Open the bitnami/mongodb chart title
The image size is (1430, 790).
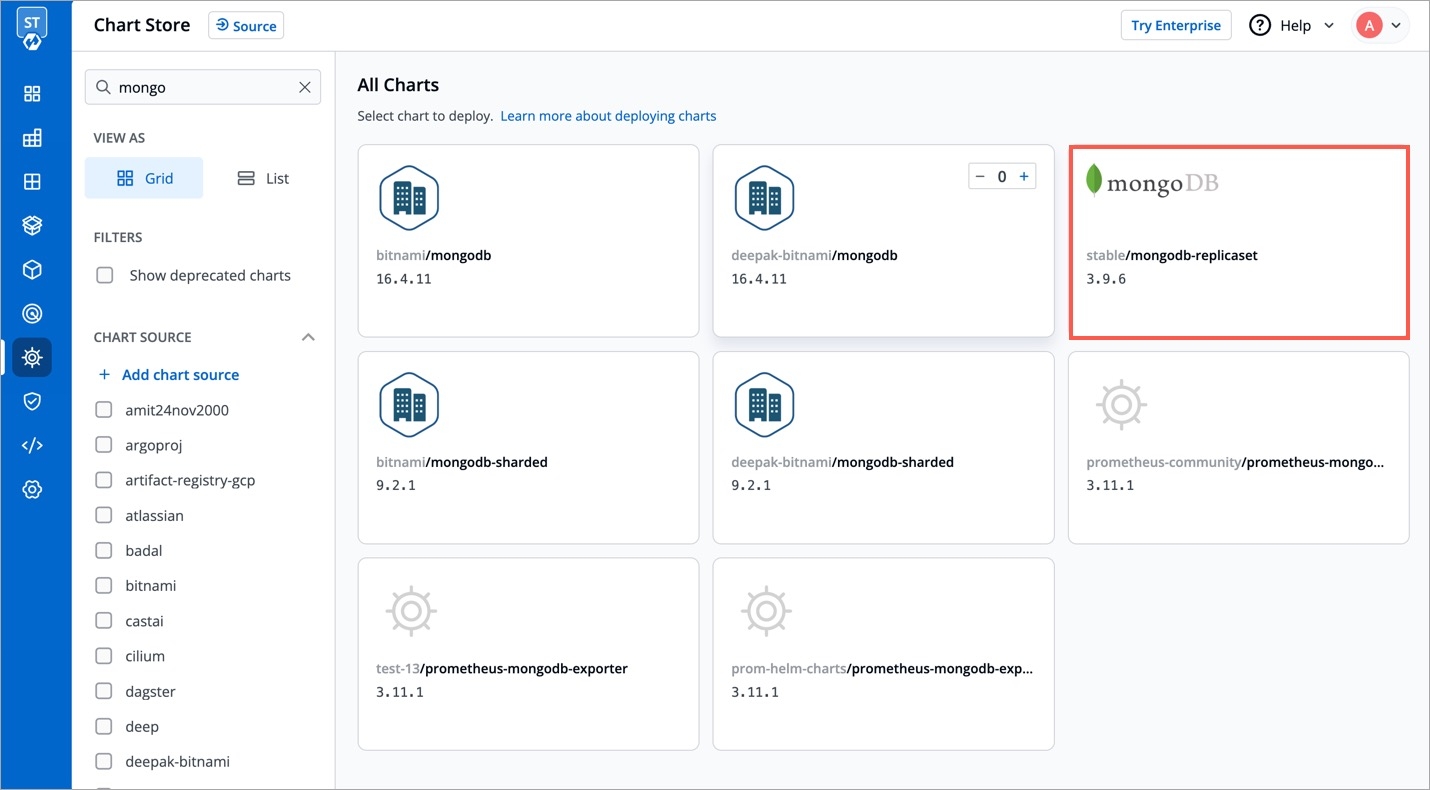point(433,255)
